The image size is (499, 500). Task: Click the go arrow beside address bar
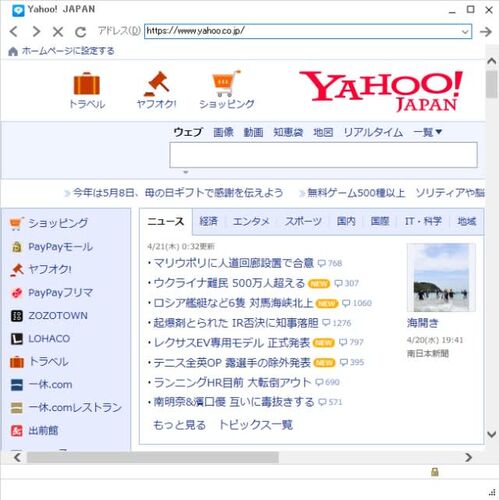(486, 32)
